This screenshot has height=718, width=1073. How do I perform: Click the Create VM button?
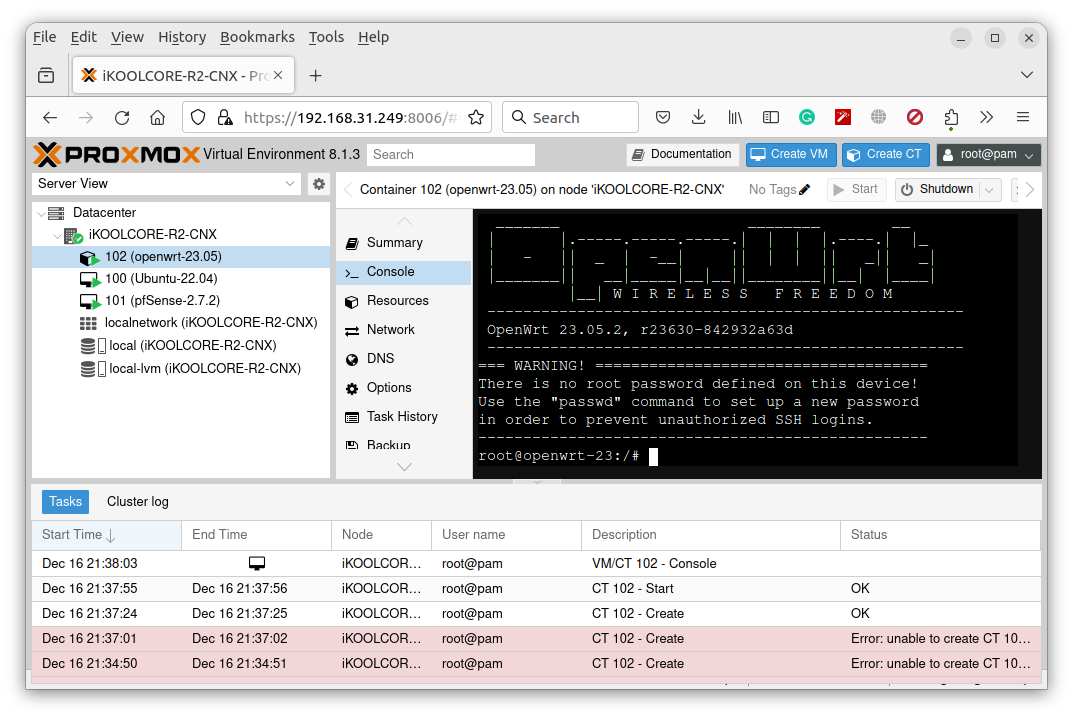(790, 155)
